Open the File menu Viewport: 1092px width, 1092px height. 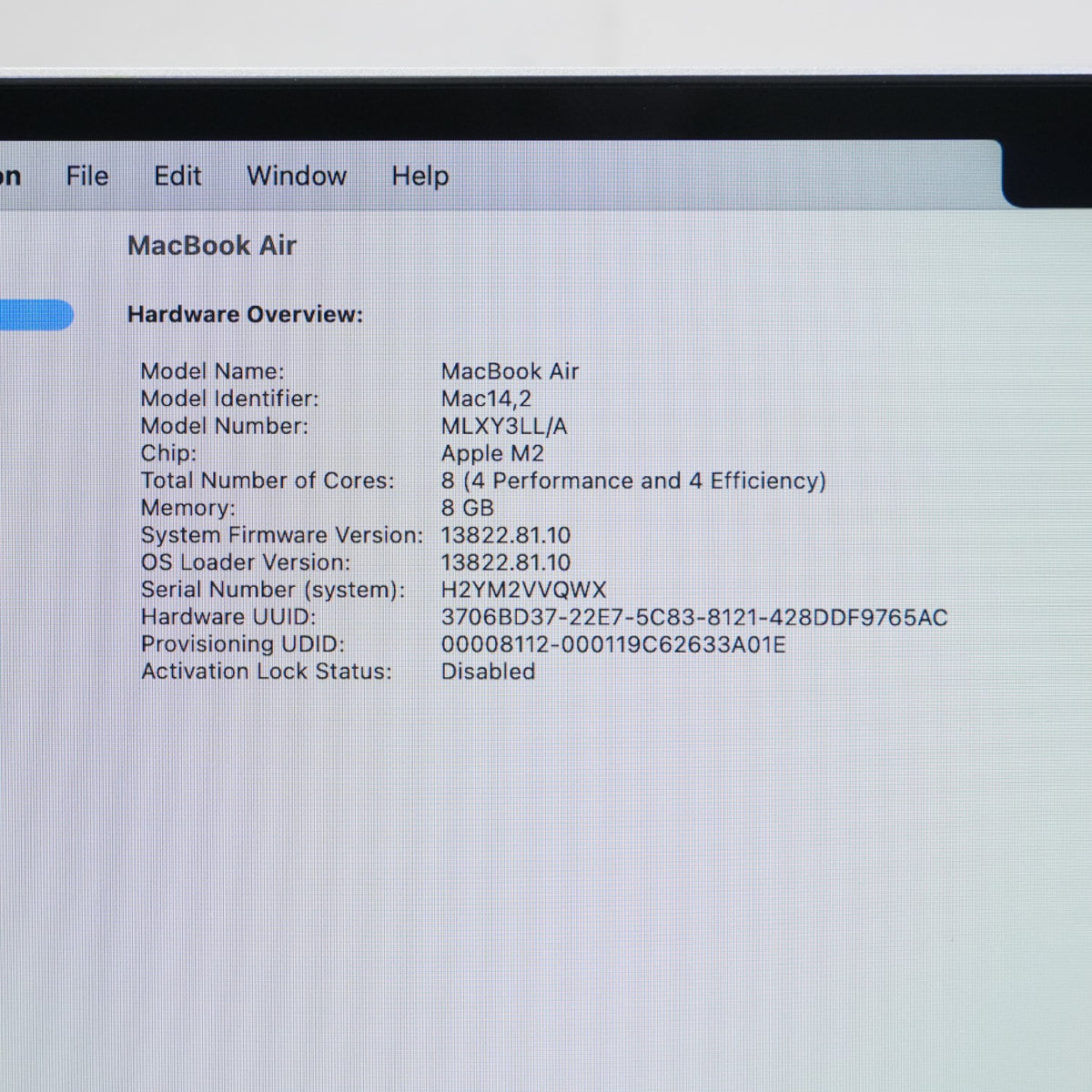tap(87, 176)
